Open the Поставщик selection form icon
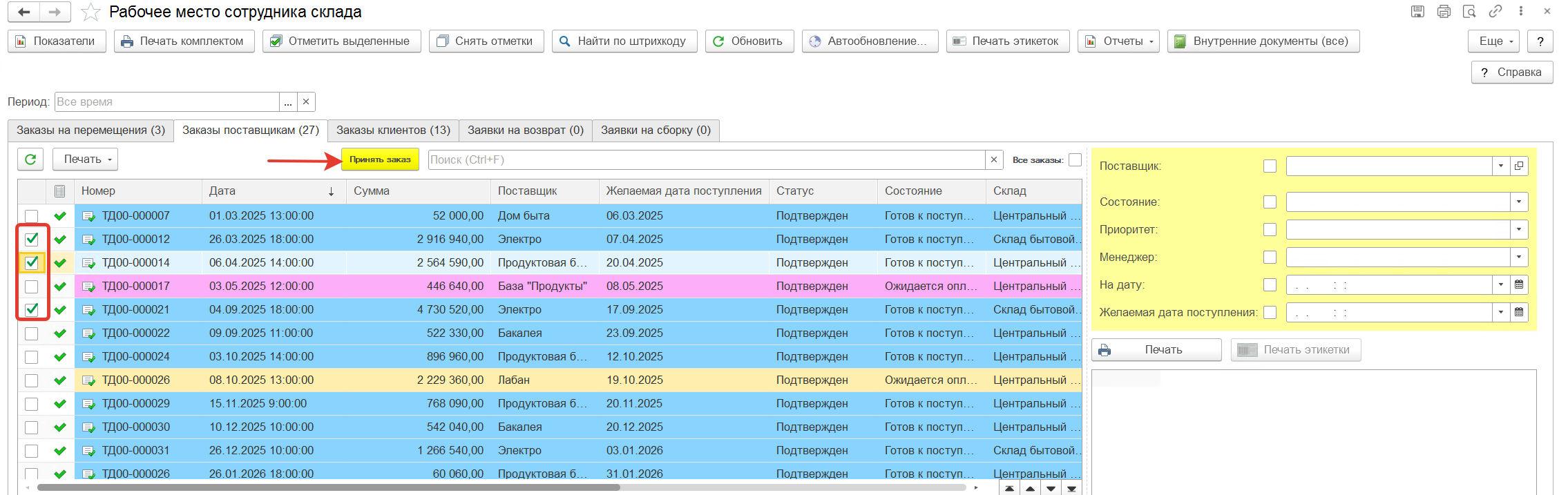Screen dimensions: 1568x495 click(x=1519, y=166)
